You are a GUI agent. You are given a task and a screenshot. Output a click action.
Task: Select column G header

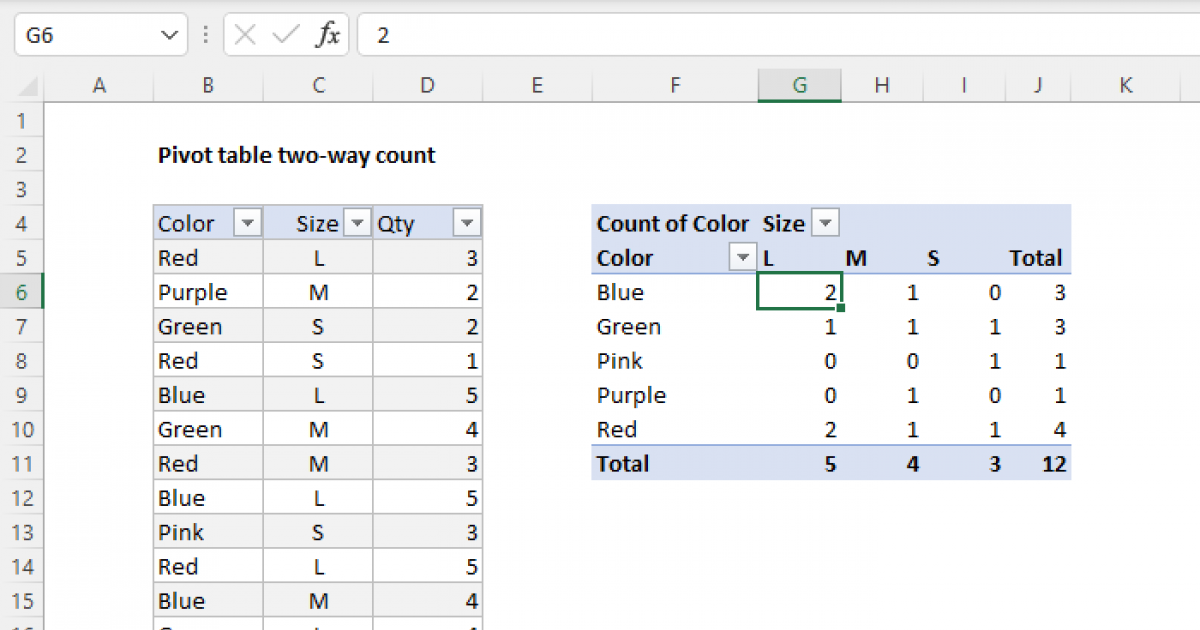click(799, 86)
